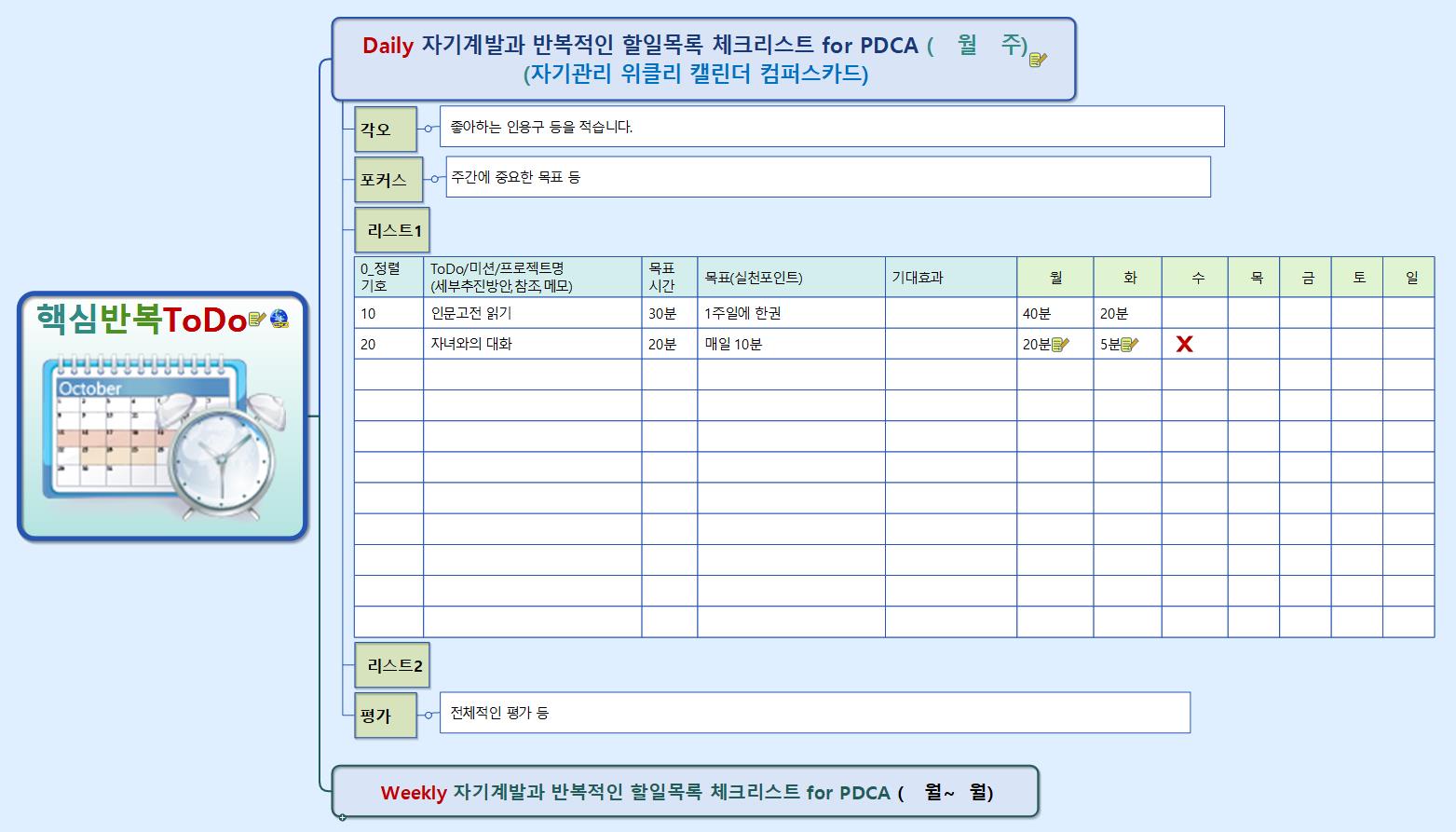1456x832 pixels.
Task: Click the 주간에 중요한 목표 text box
Action: click(x=827, y=177)
